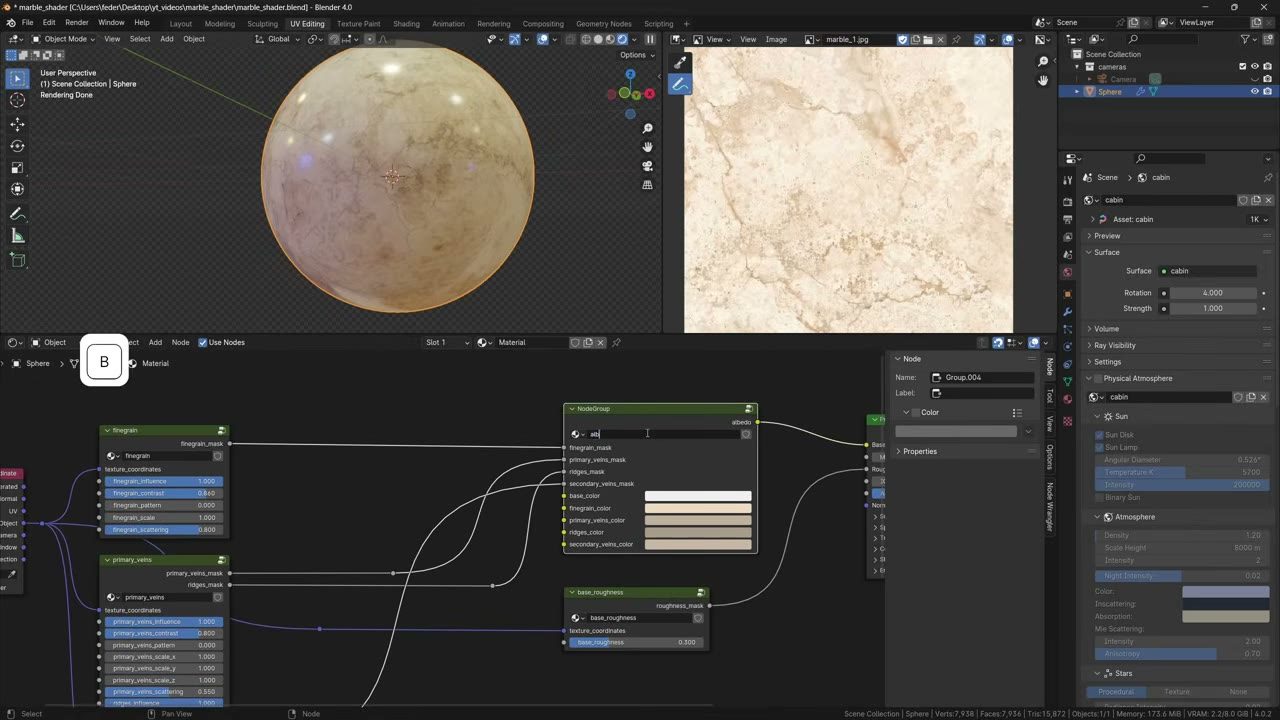Click the Options button in the 3D viewport
Viewport: 1280px width, 720px height.
[635, 55]
